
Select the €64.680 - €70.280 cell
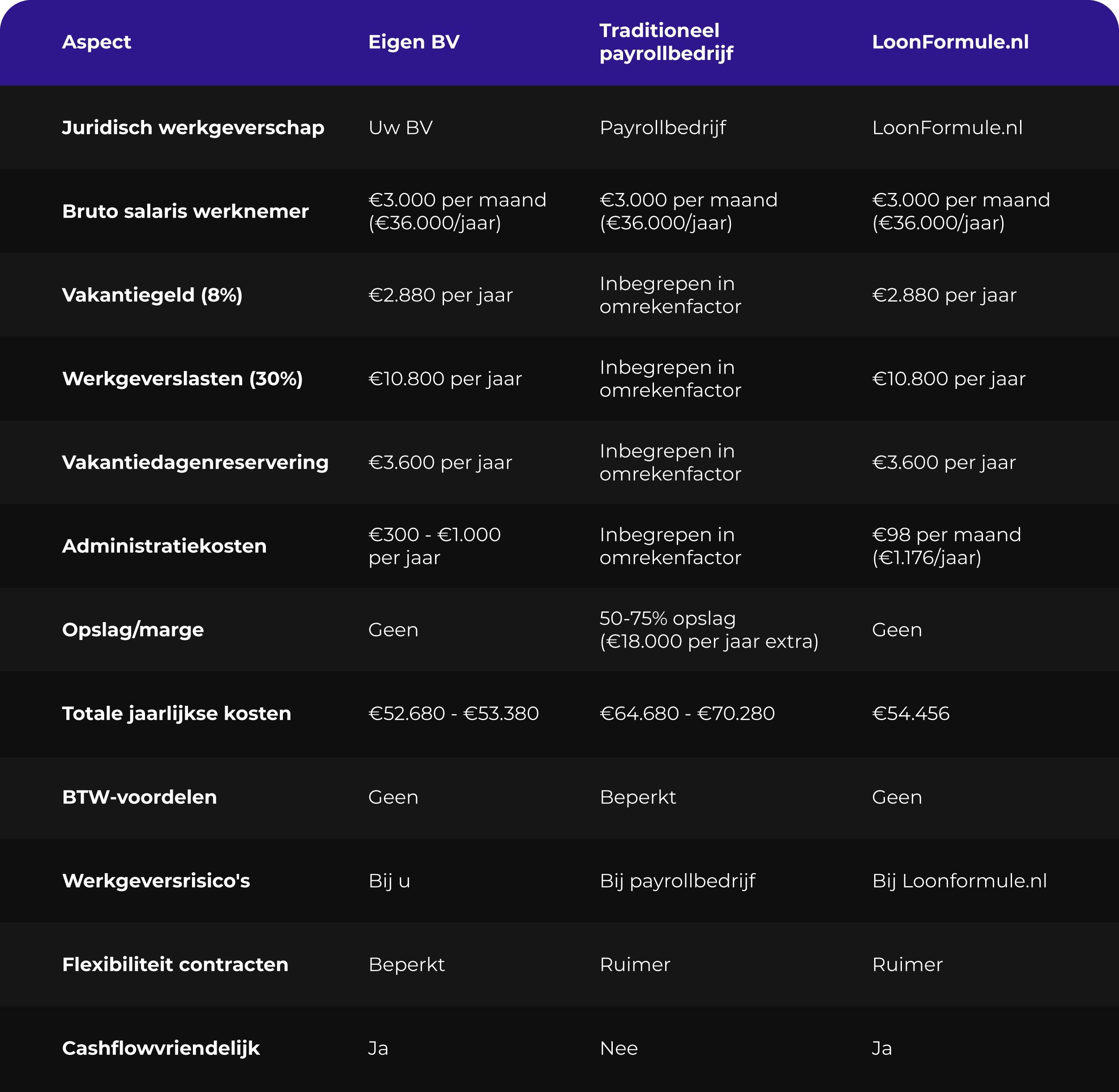687,713
